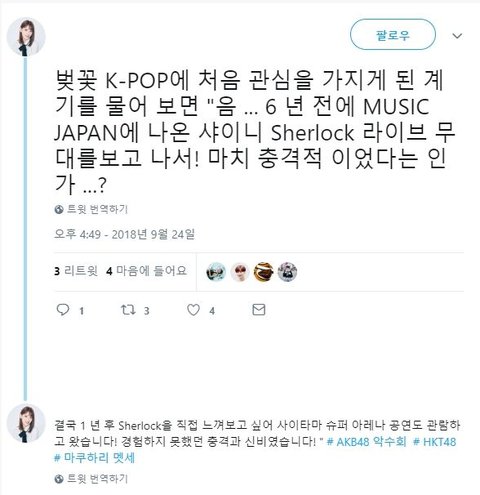Click 트윗 번역하기 under the reply tweet

coord(97,479)
